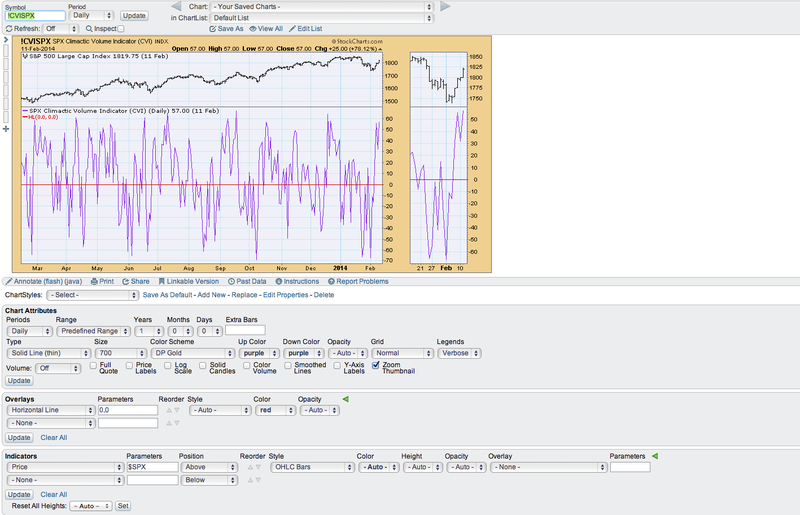Click green arrow beside Overlays Opacity header
The width and height of the screenshot is (800, 515).
pyautogui.click(x=345, y=399)
